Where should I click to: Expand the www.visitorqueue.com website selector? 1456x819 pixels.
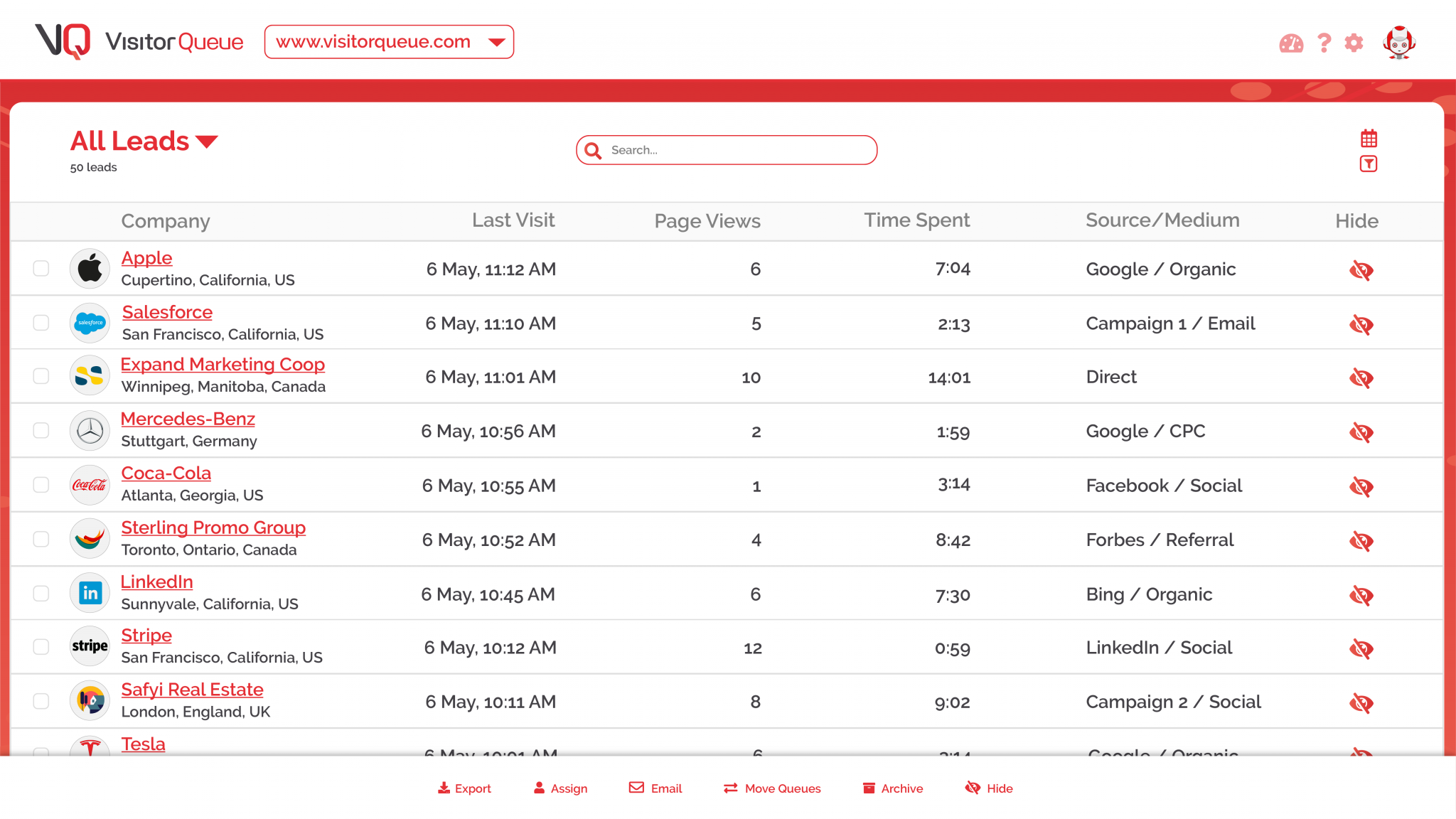[x=496, y=42]
